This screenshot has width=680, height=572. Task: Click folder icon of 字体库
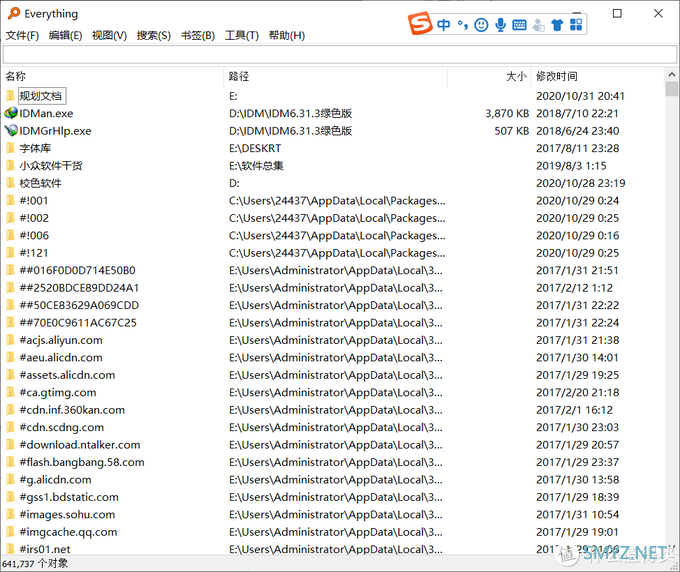click(11, 148)
